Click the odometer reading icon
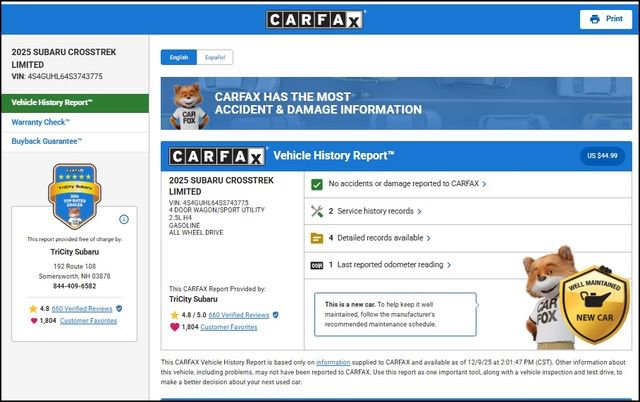 317,265
